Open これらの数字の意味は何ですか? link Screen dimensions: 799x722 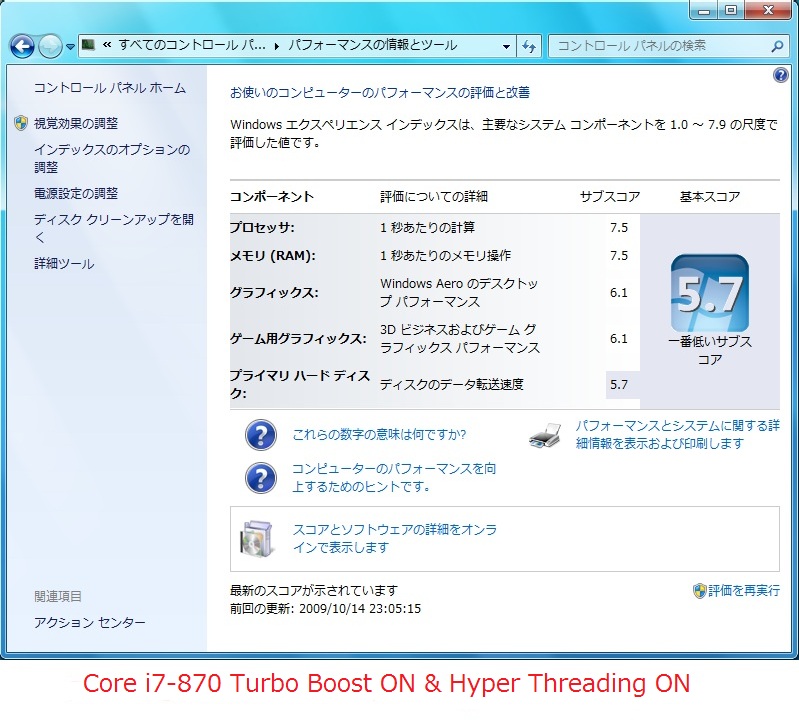pos(379,435)
